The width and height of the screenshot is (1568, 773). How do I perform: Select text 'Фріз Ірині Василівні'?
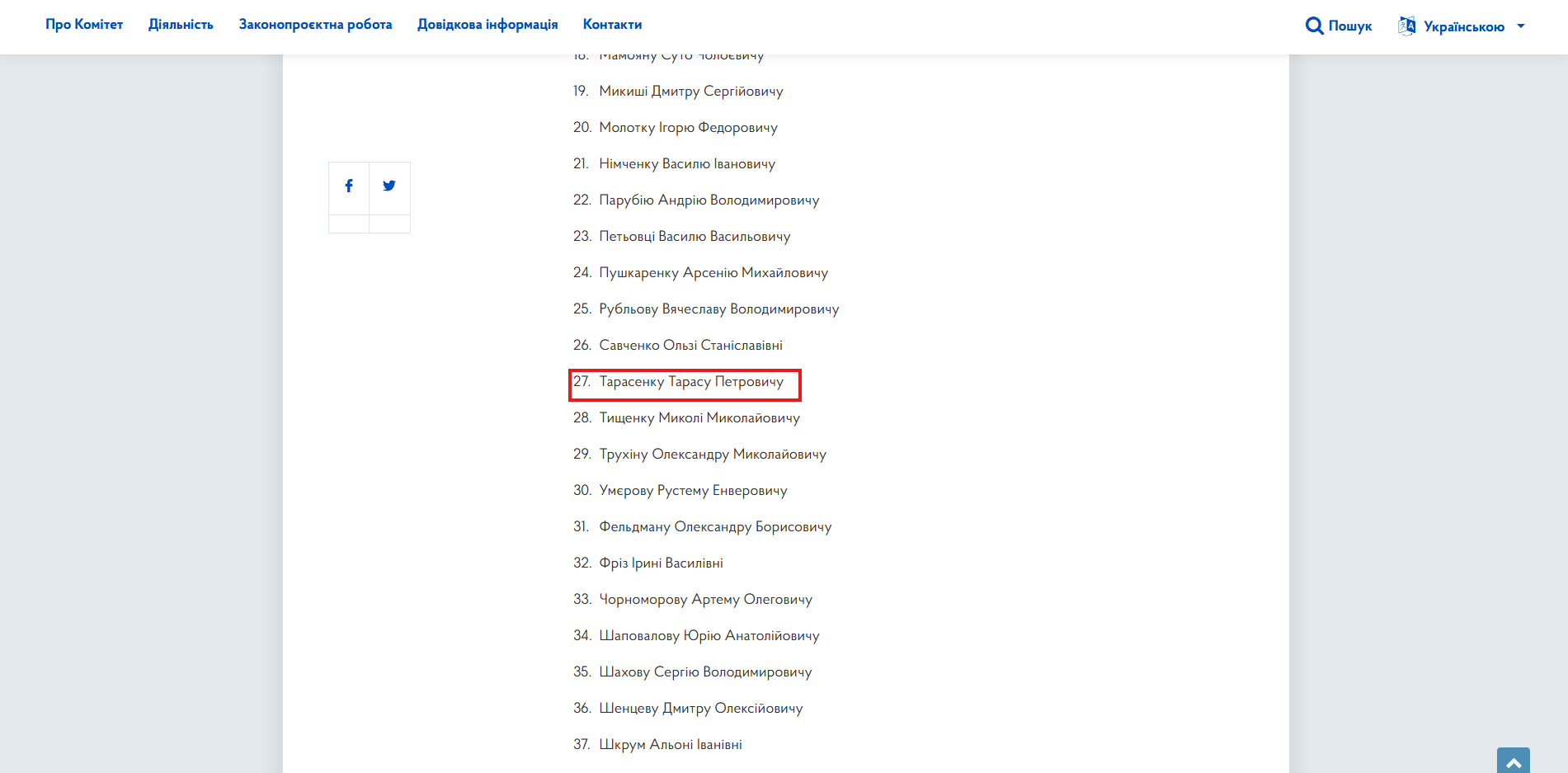(662, 563)
